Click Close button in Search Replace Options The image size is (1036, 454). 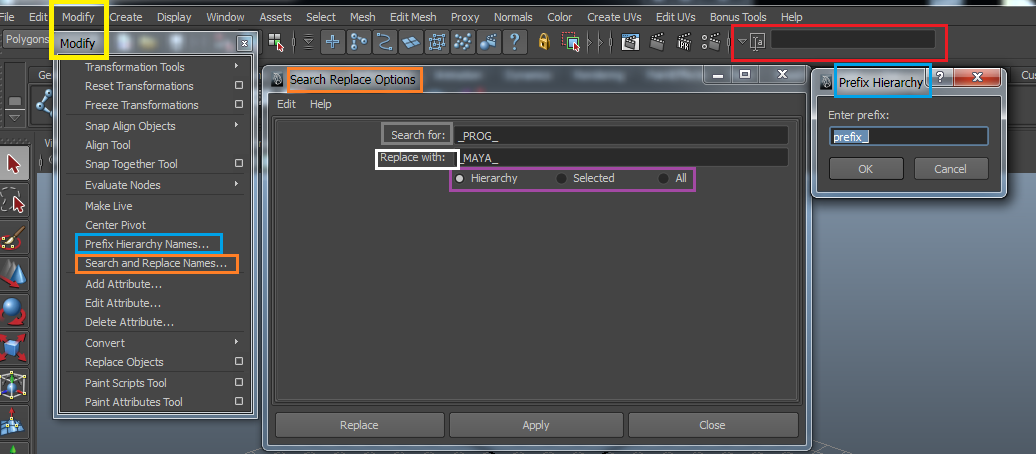pyautogui.click(x=712, y=425)
